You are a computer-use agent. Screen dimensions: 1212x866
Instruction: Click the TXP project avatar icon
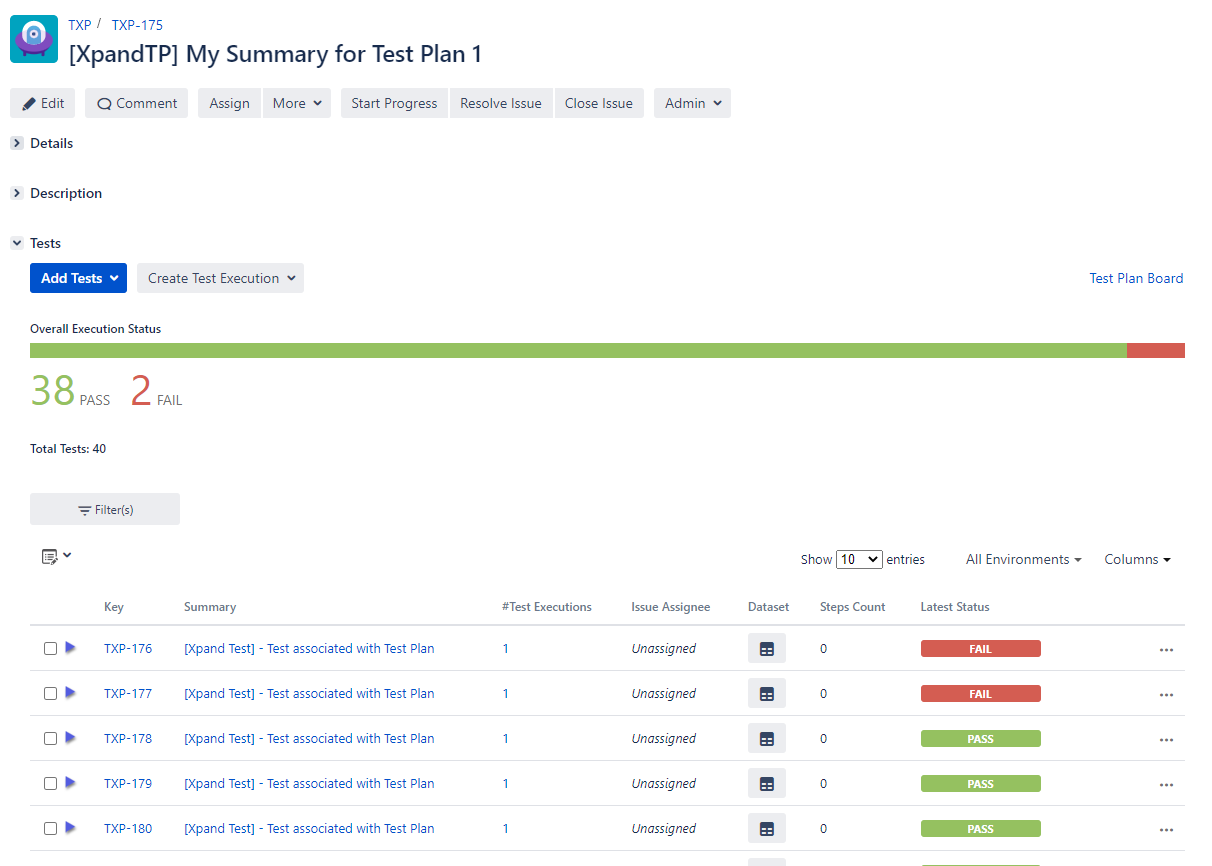(34, 39)
